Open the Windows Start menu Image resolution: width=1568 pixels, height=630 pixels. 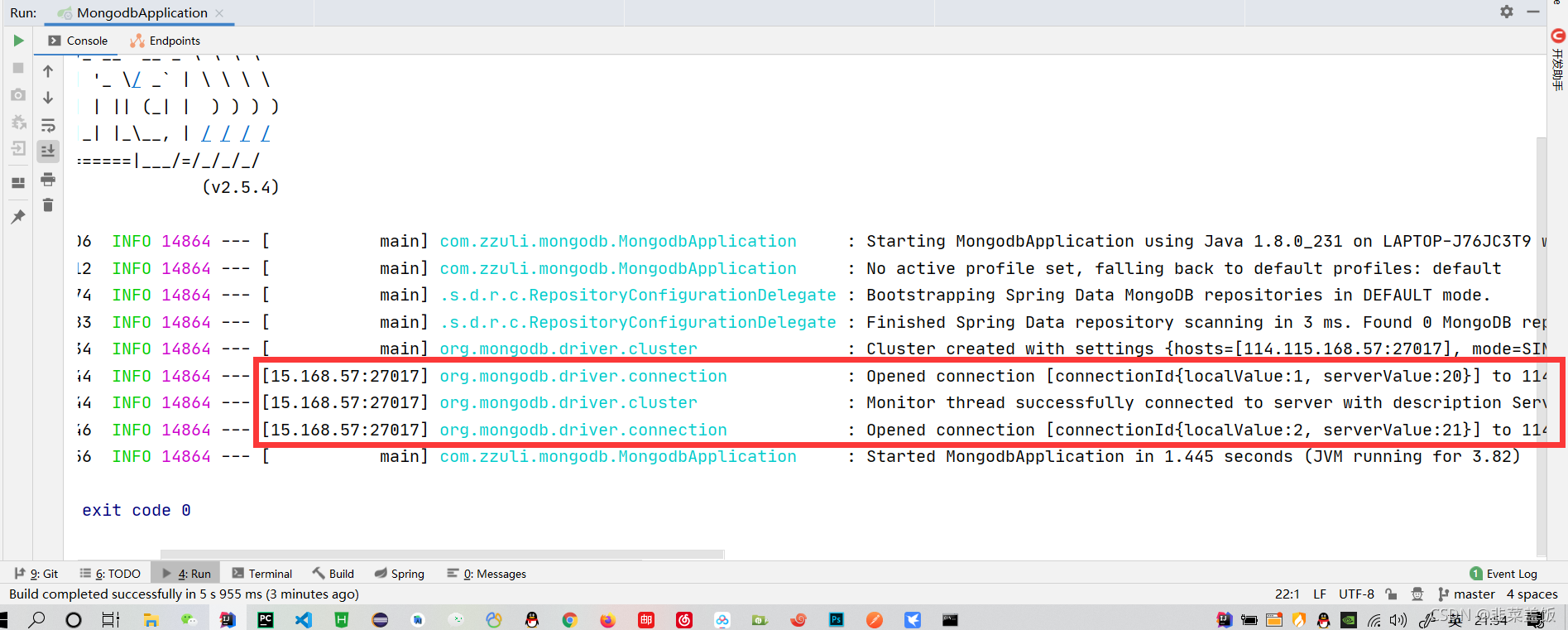(3, 619)
